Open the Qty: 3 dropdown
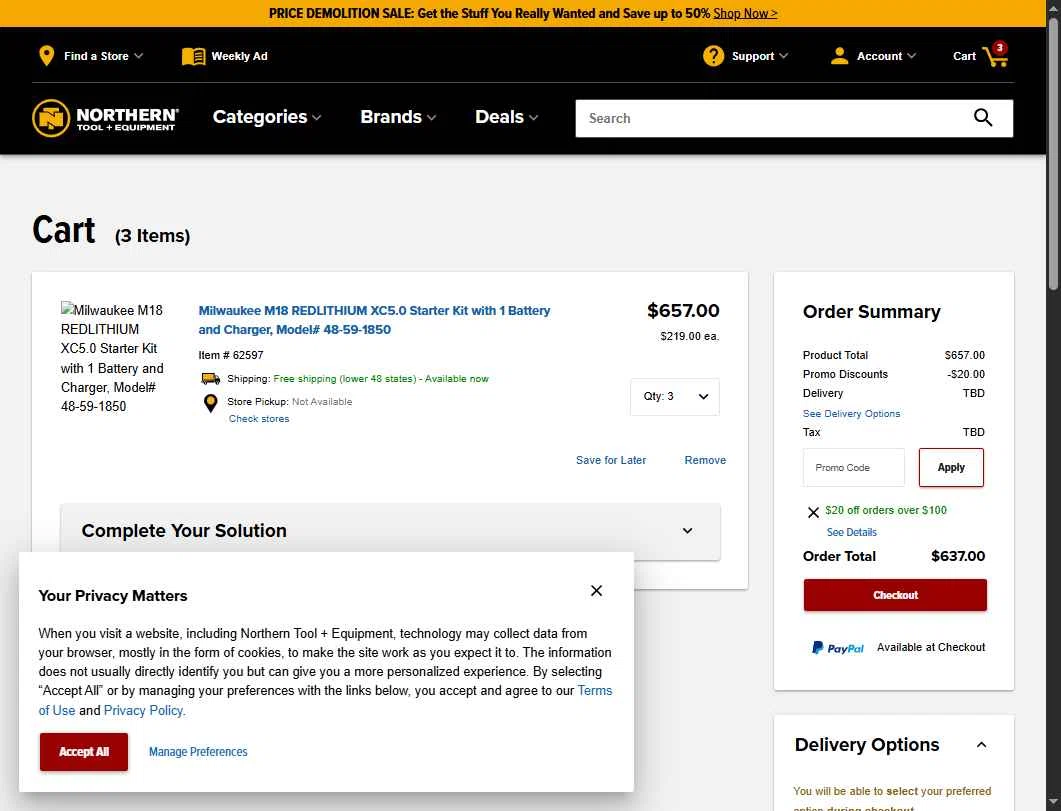 tap(675, 396)
